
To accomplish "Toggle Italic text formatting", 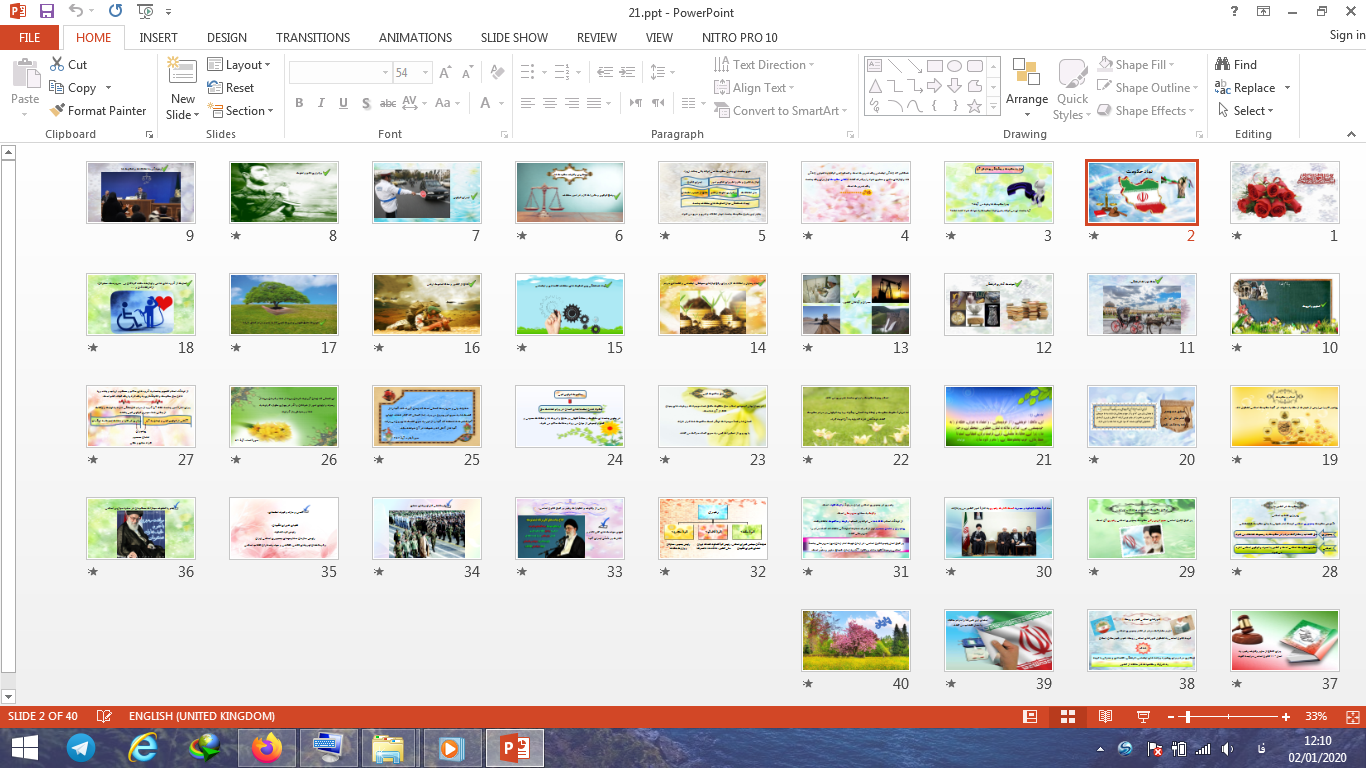I will [321, 103].
